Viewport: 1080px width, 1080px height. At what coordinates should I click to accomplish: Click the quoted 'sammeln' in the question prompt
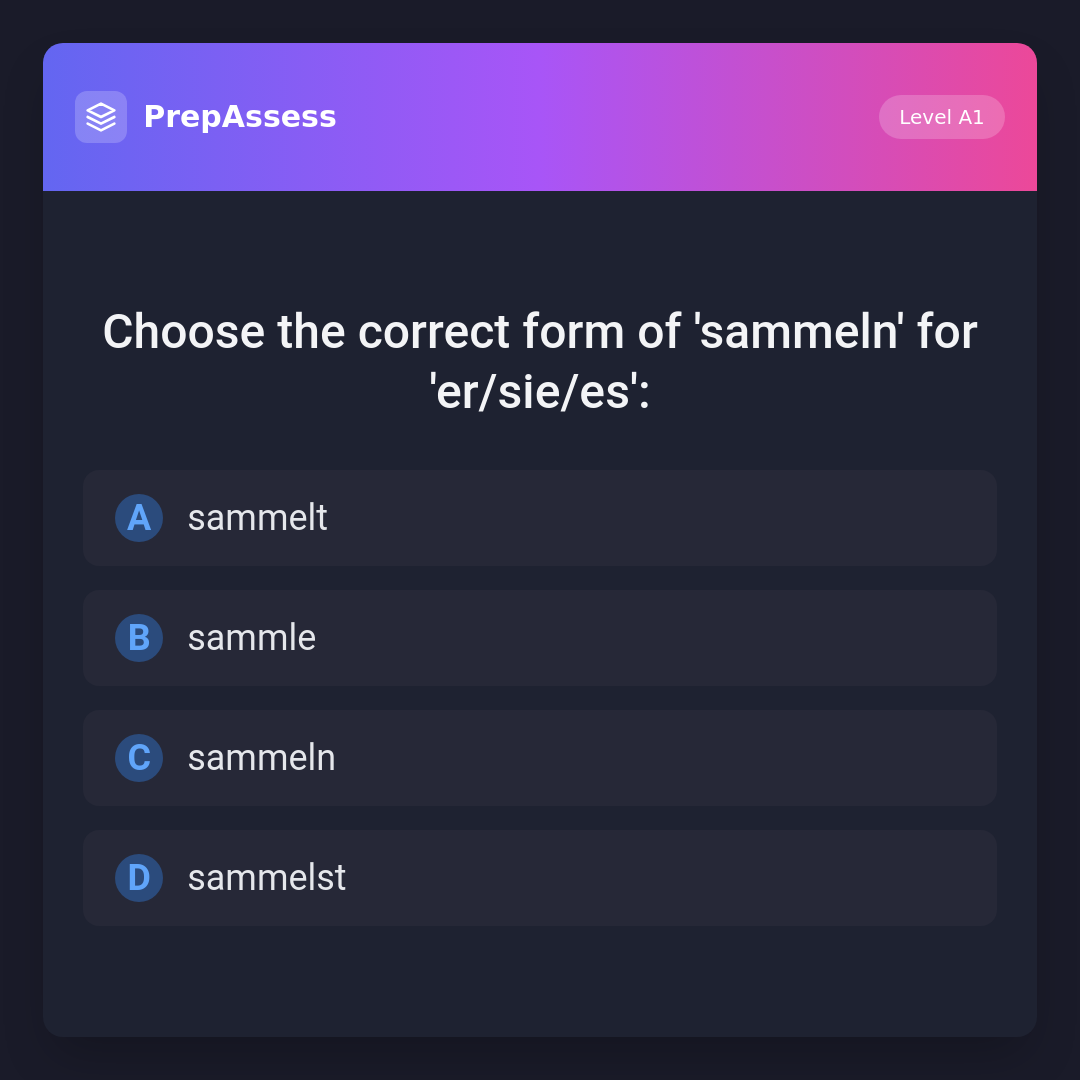pos(799,332)
